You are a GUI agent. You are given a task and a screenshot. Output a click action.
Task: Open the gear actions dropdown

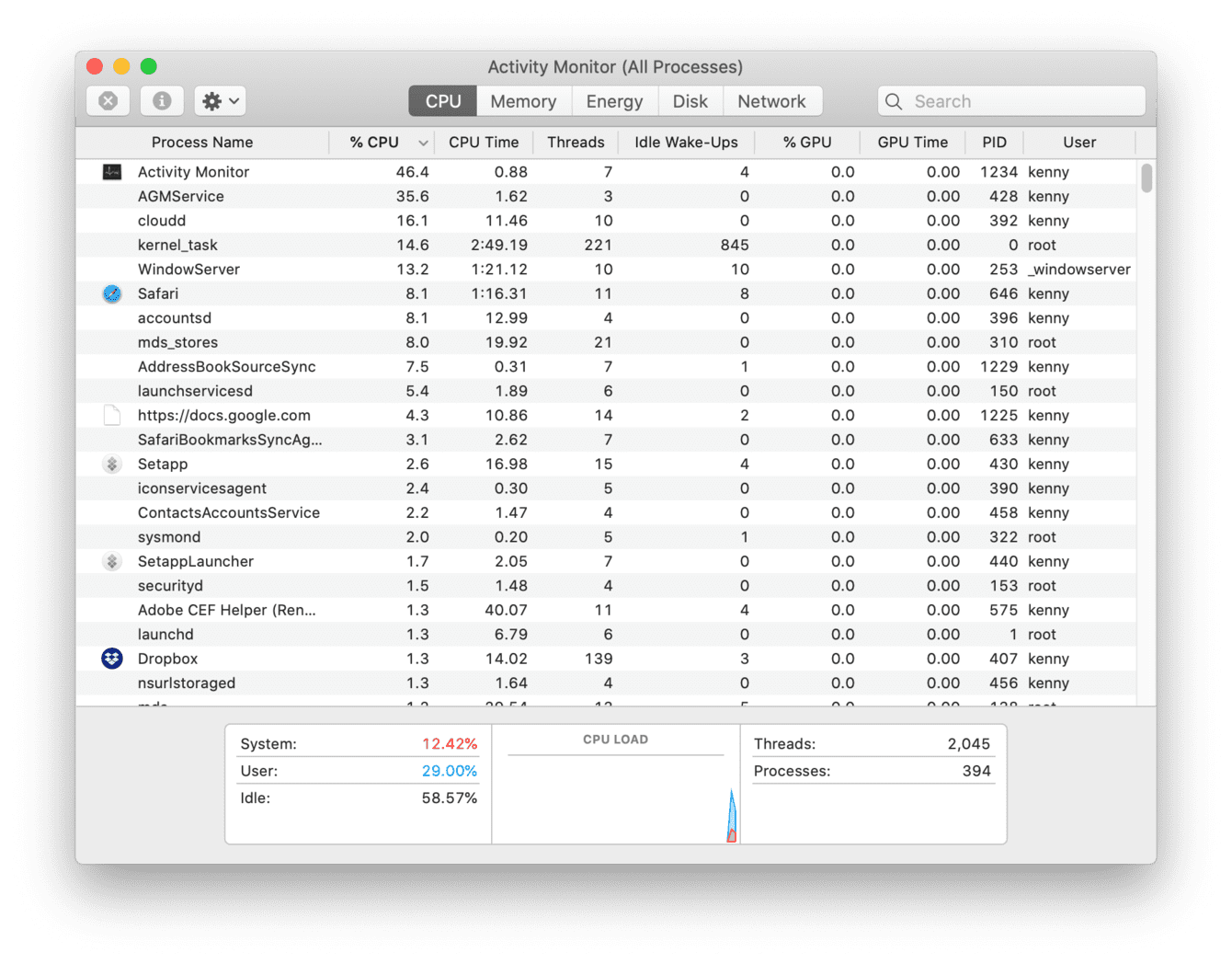click(221, 101)
